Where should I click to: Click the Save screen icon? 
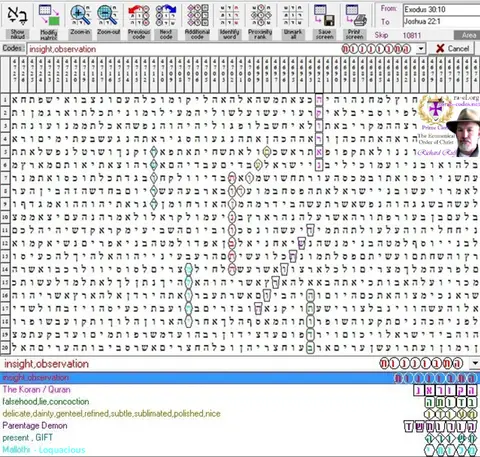[x=324, y=16]
